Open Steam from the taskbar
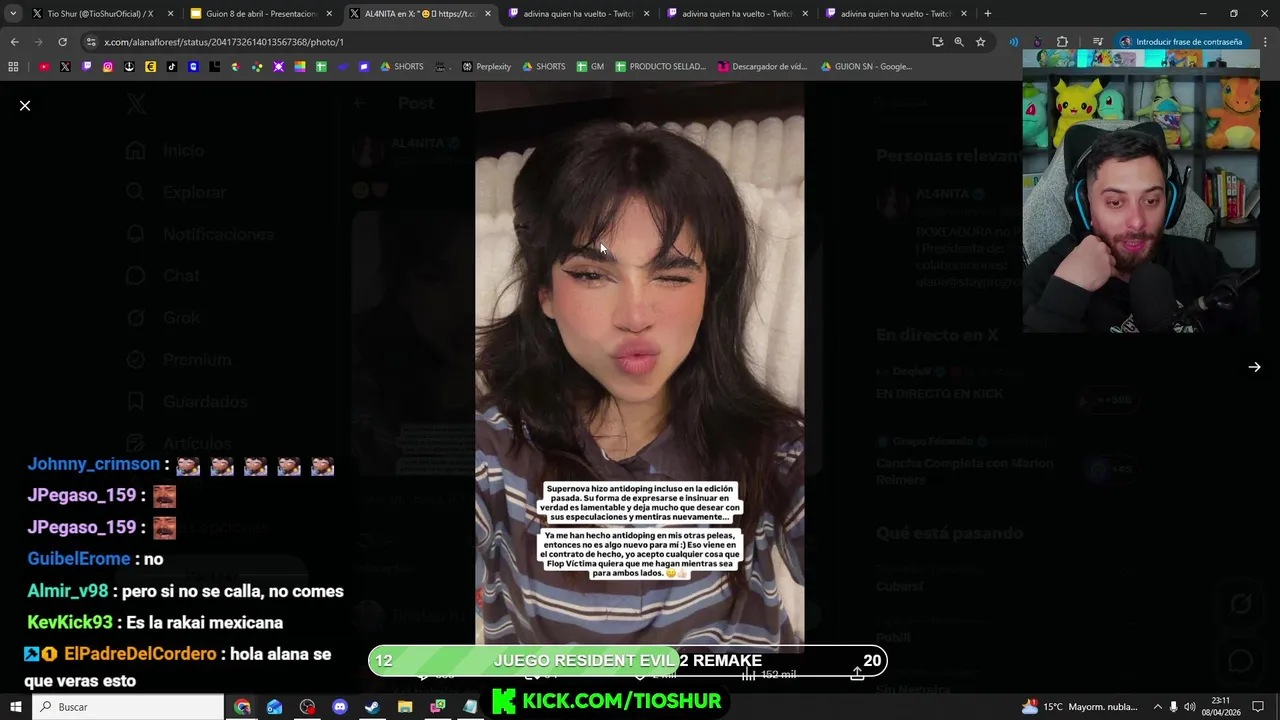Viewport: 1280px width, 720px height. coord(372,707)
